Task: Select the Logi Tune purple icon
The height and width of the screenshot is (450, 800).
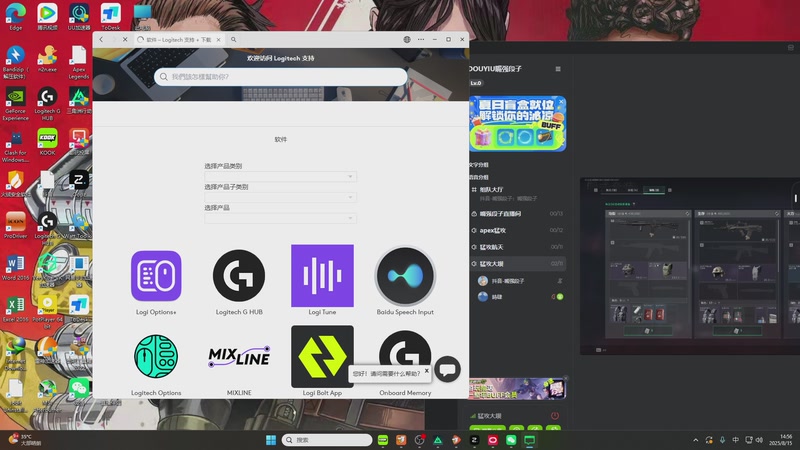Action: 322,276
